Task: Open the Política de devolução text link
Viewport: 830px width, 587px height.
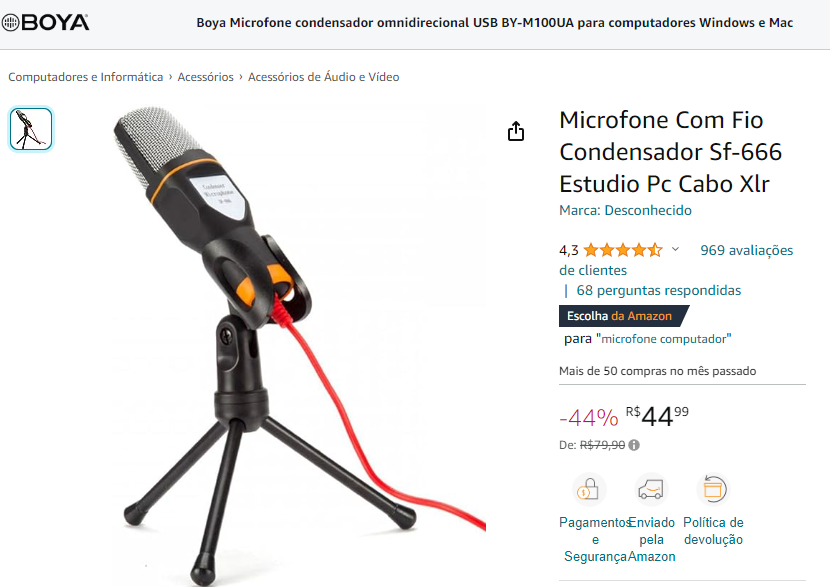Action: point(713,531)
